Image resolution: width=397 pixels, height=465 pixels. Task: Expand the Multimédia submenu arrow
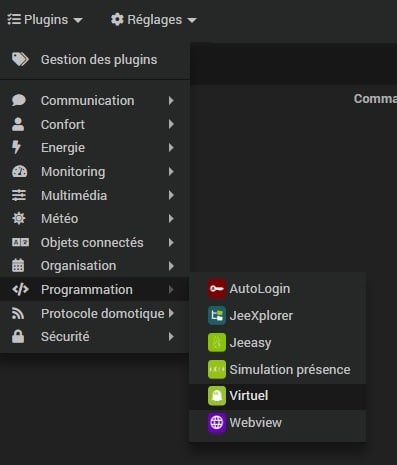pyautogui.click(x=171, y=195)
